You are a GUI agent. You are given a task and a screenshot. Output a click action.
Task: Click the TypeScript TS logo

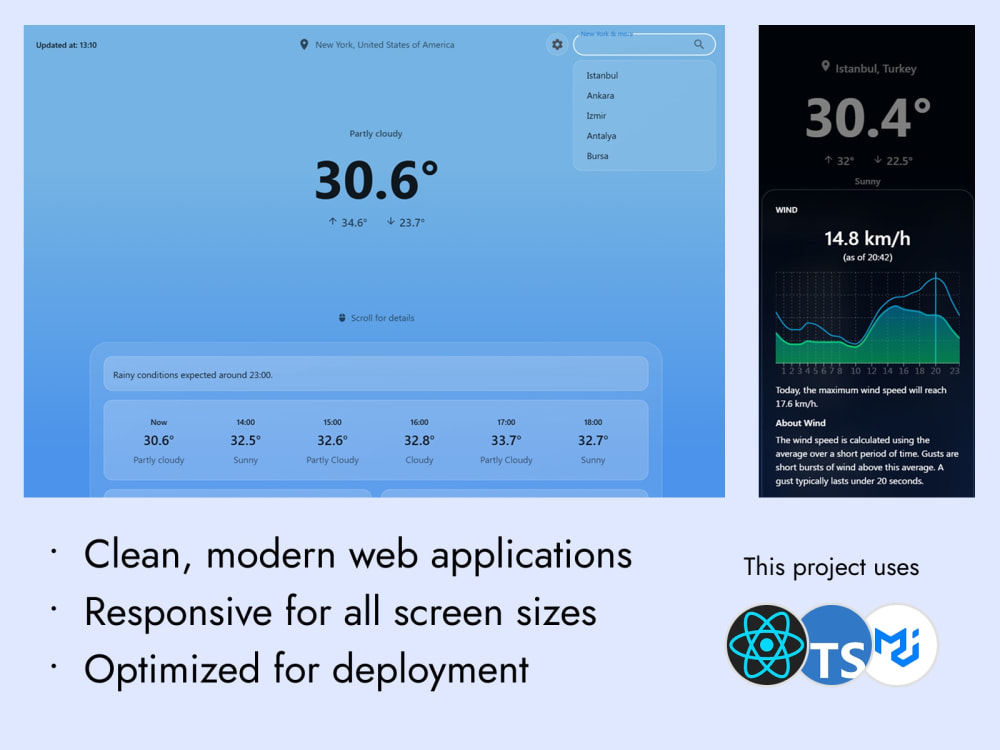835,645
